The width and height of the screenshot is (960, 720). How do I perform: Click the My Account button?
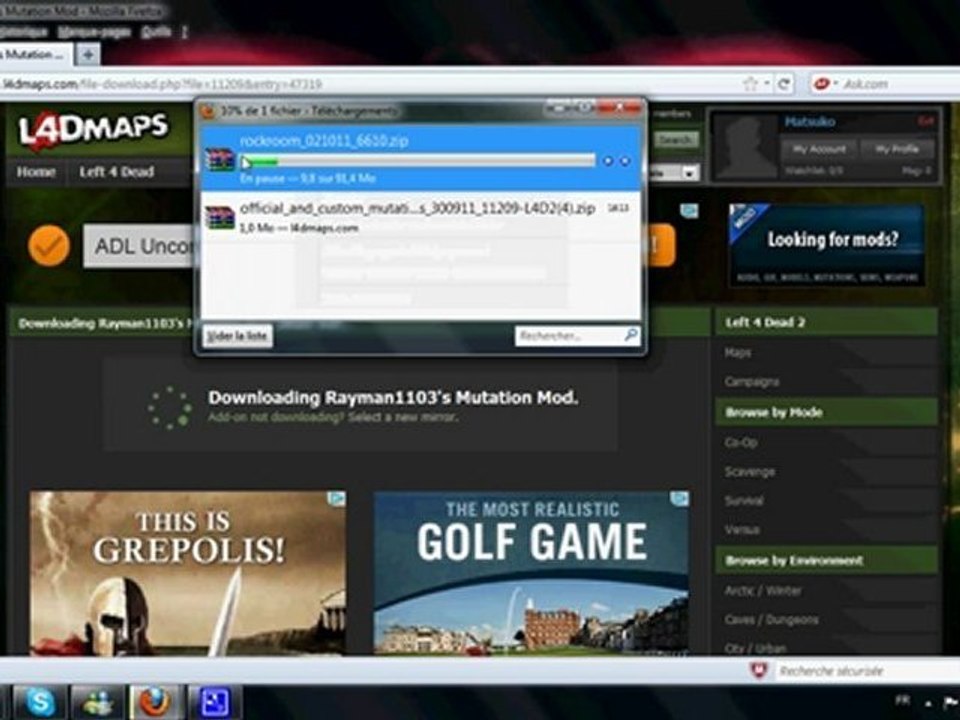(x=819, y=149)
